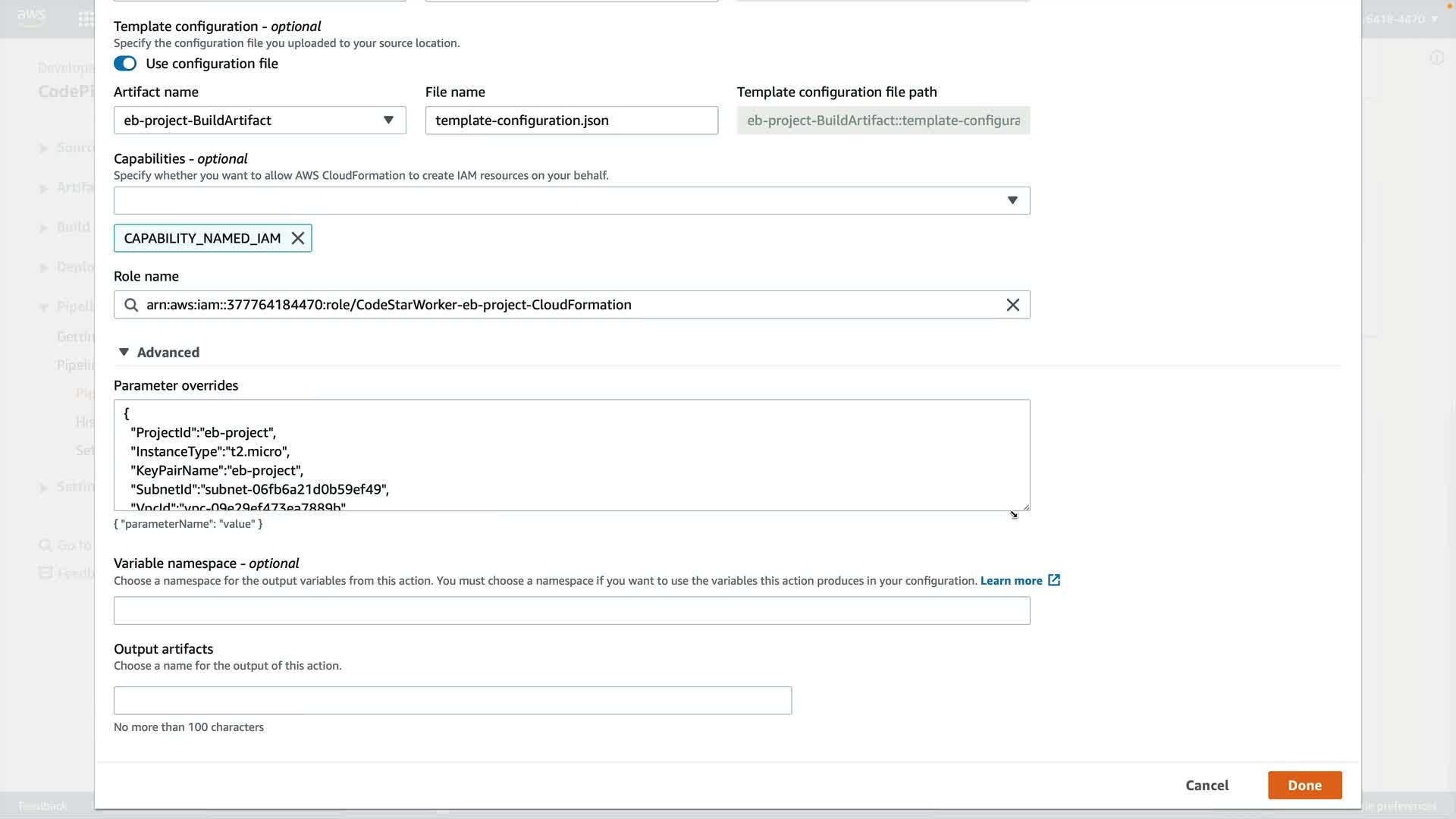Remove the CAPABILITY_NAMED_IAM tag
This screenshot has width=1456, height=819.
coord(298,238)
